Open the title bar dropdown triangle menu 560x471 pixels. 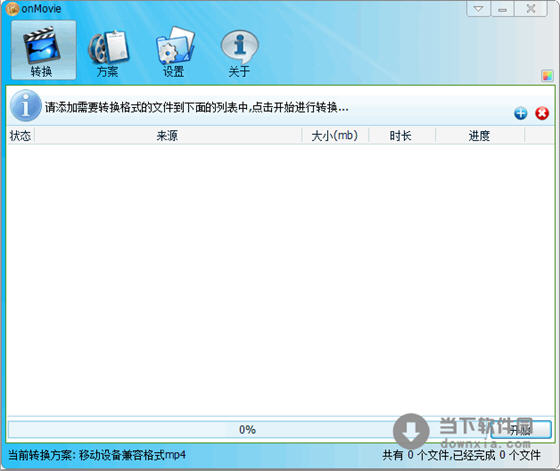[479, 9]
